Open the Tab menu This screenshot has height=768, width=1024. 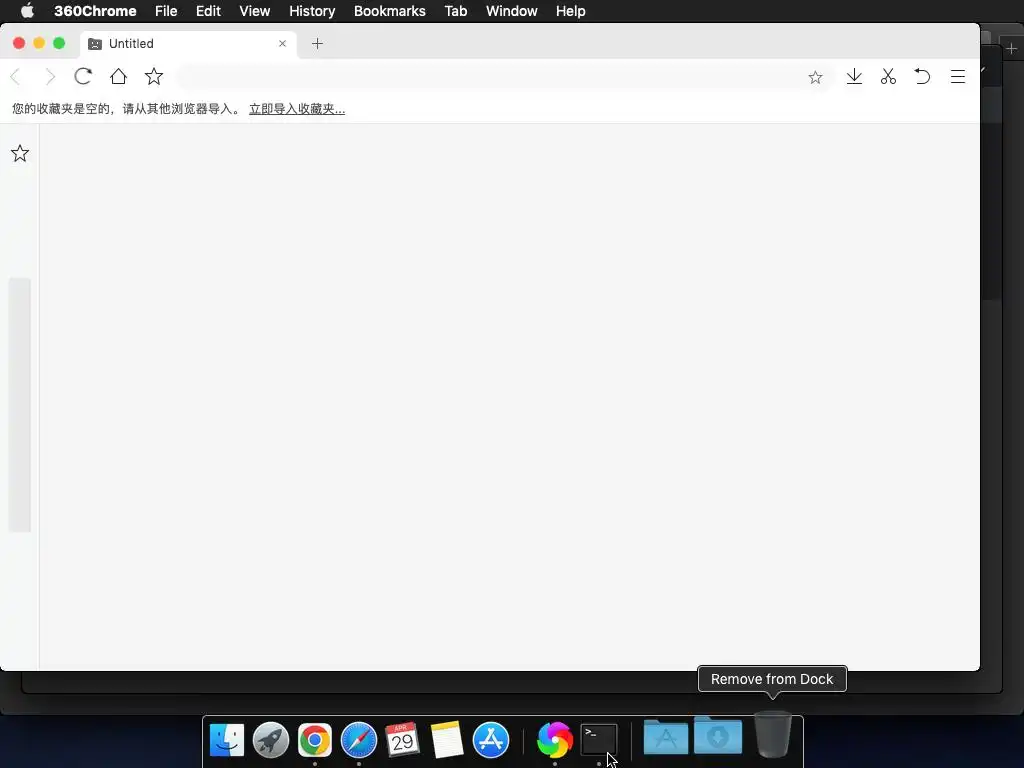456,11
